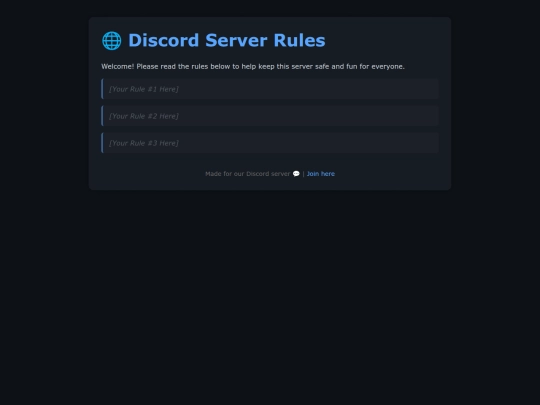Click the Welcome intro paragraph text

click(x=253, y=66)
